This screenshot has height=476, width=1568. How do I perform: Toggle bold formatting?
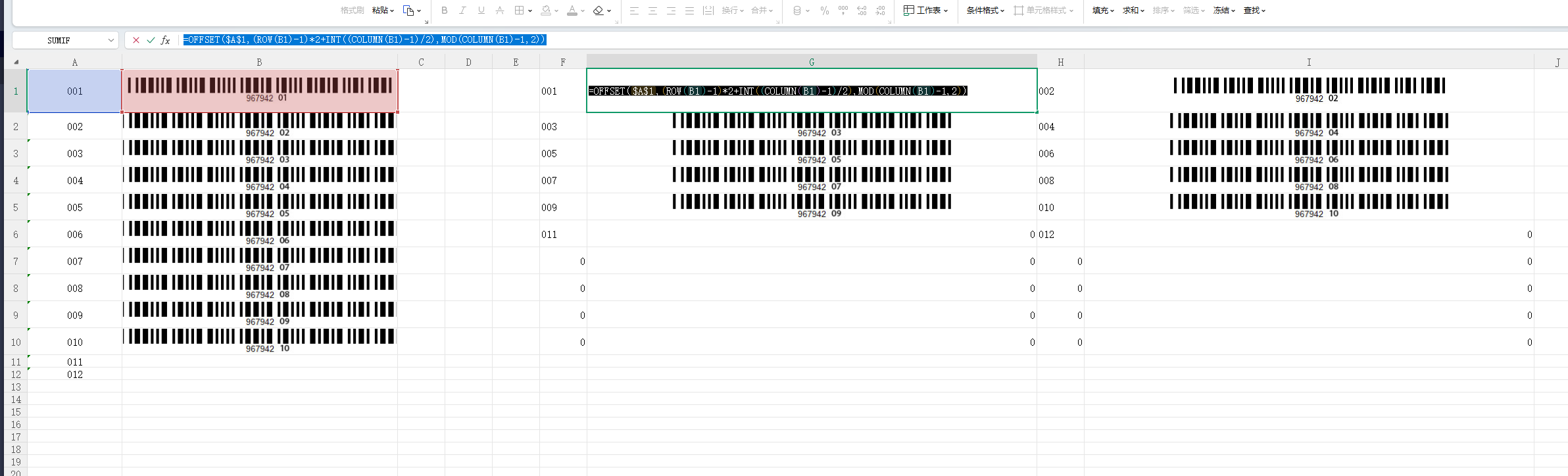[445, 11]
